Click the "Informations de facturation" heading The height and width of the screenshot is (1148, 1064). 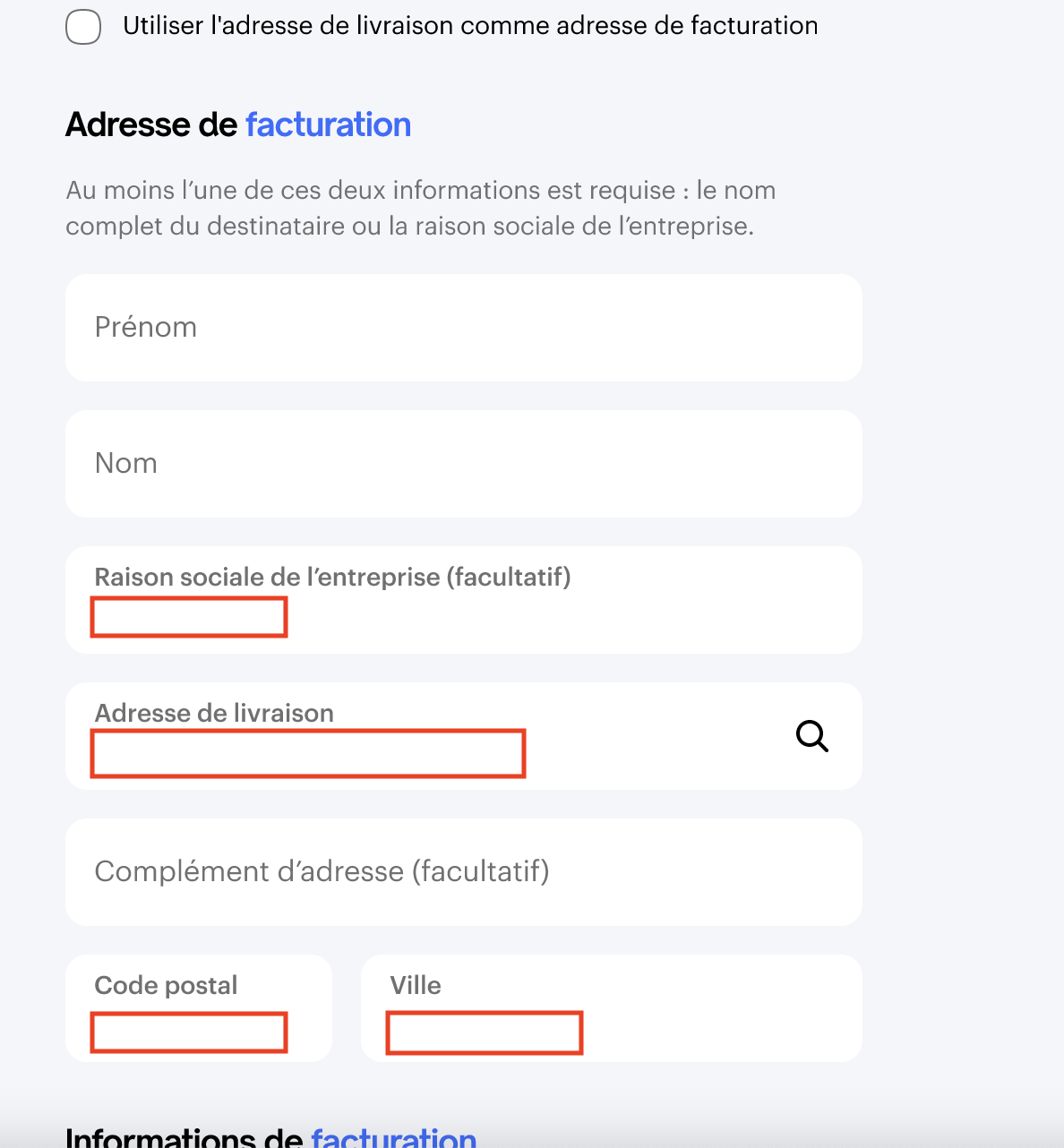click(270, 1137)
